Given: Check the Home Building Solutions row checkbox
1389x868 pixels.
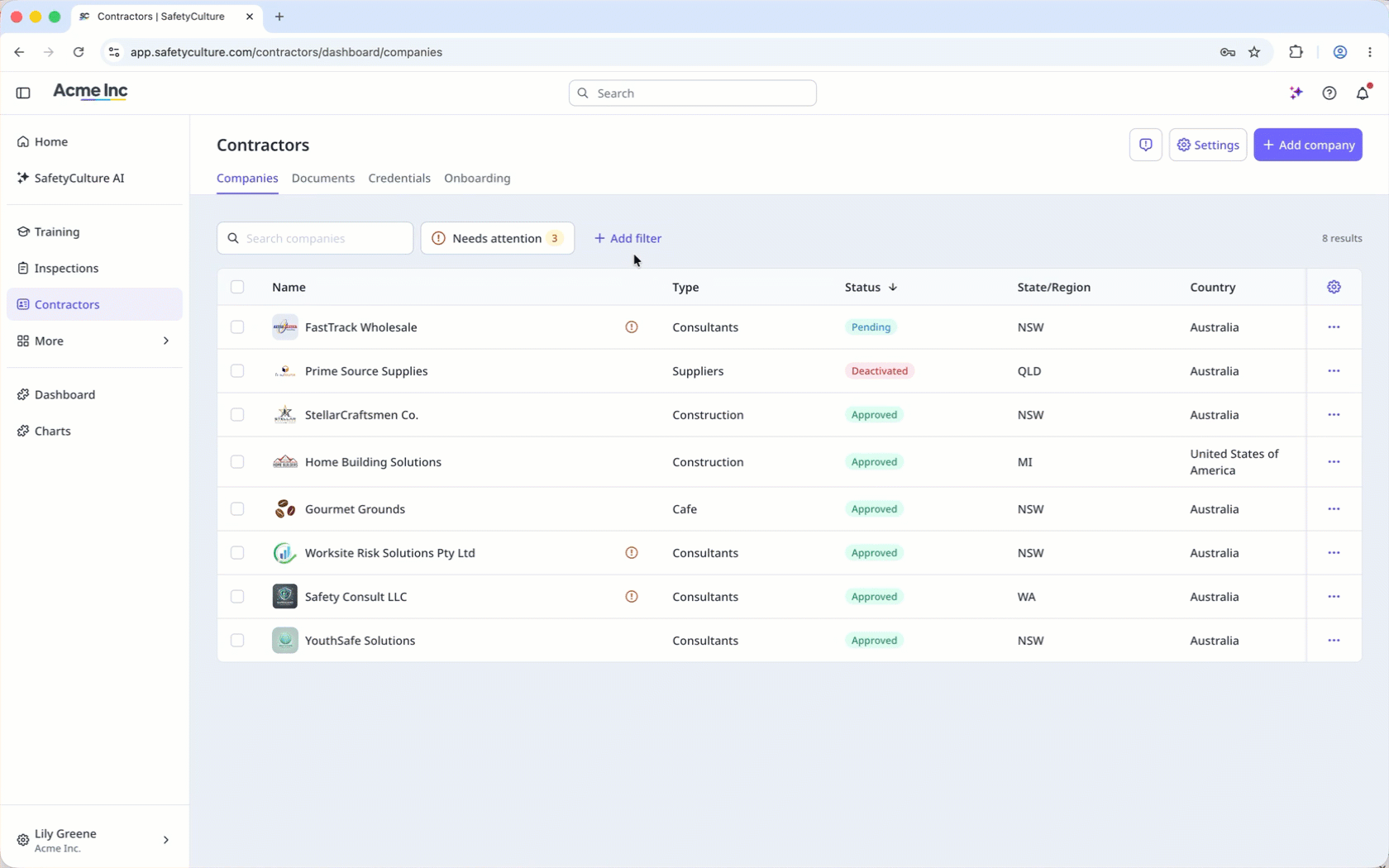Looking at the screenshot, I should 237,462.
